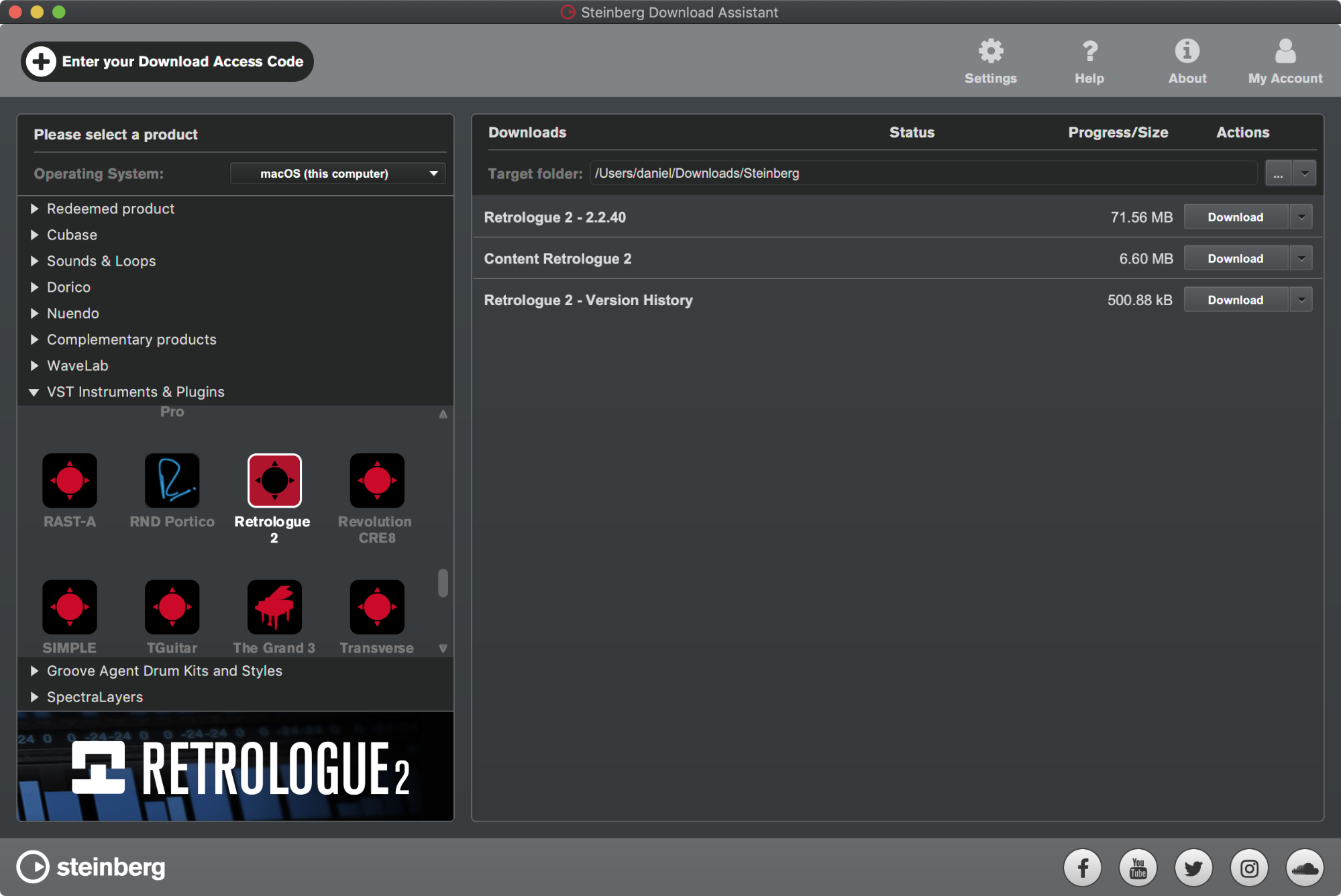1341x896 pixels.
Task: Open Steinberg's Instagram icon
Action: tap(1249, 868)
